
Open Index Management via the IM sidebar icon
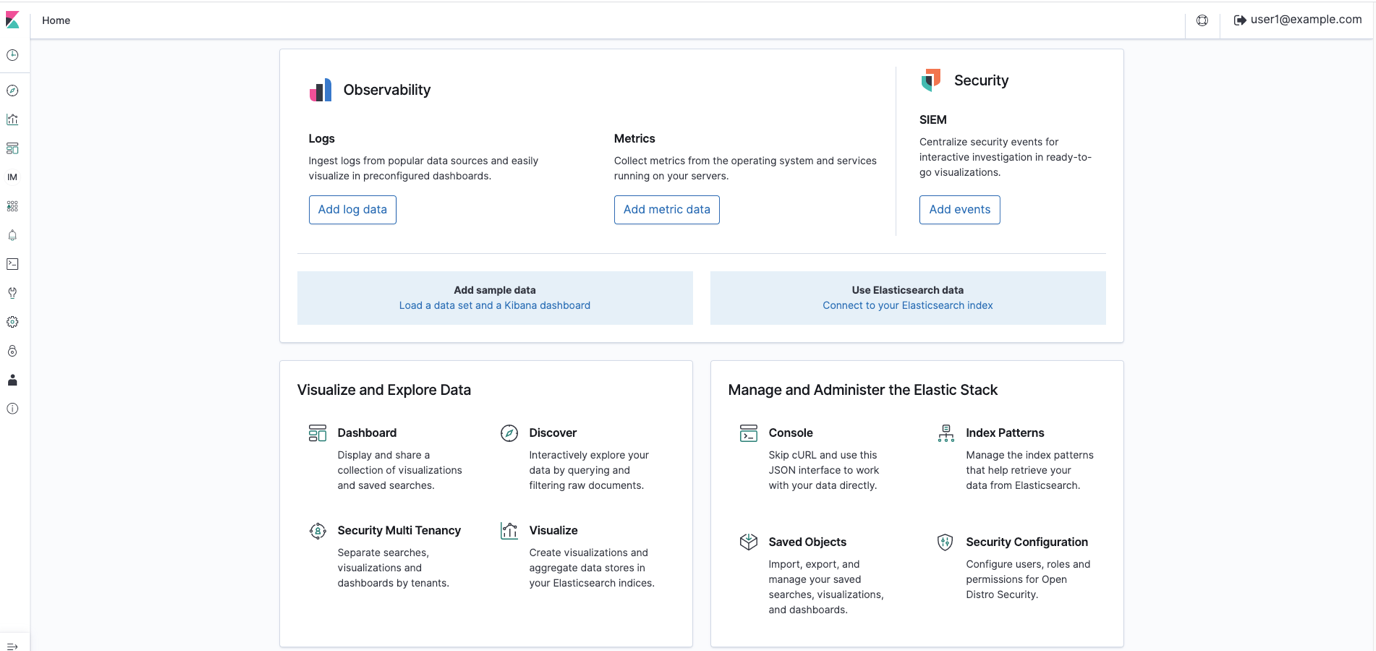point(13,177)
